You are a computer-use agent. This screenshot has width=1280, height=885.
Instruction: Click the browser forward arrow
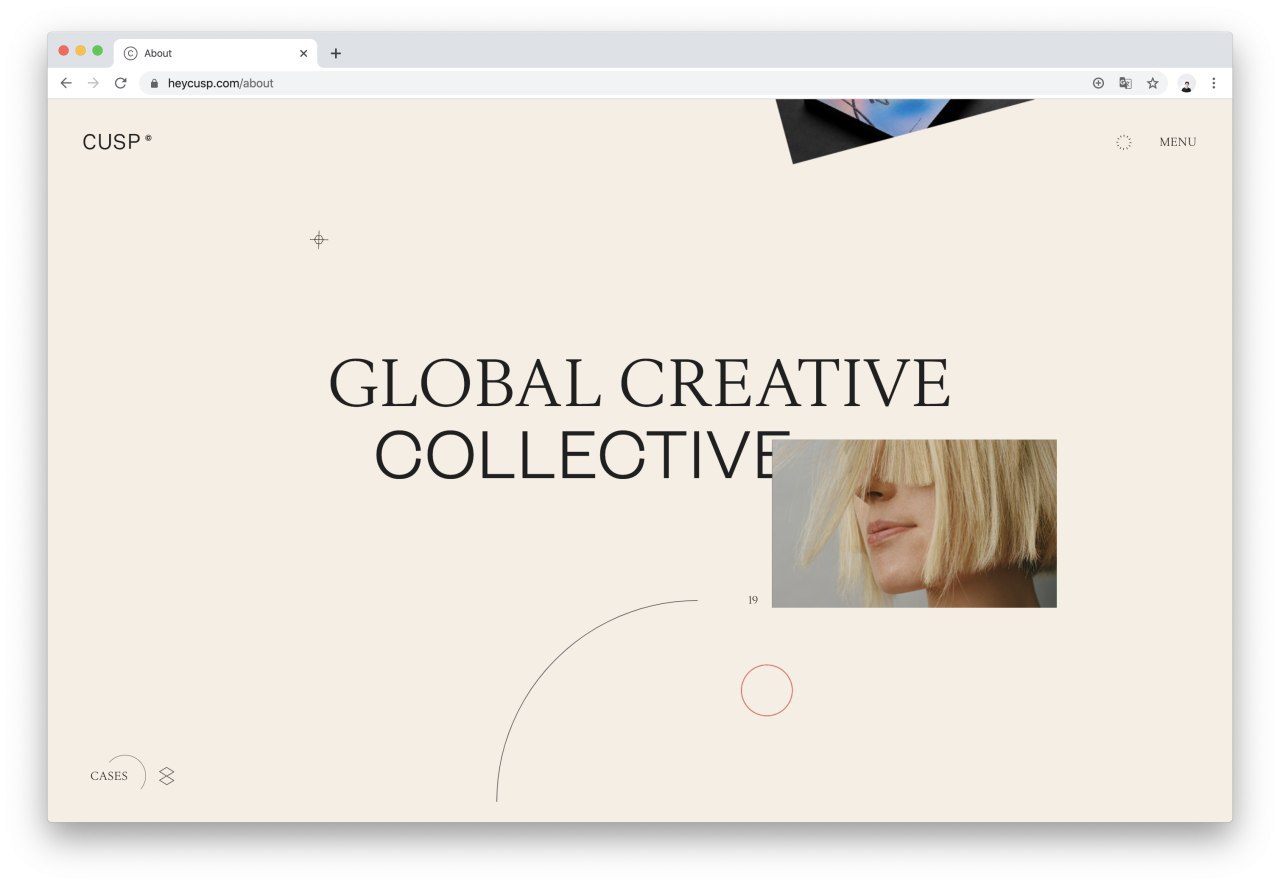(93, 83)
